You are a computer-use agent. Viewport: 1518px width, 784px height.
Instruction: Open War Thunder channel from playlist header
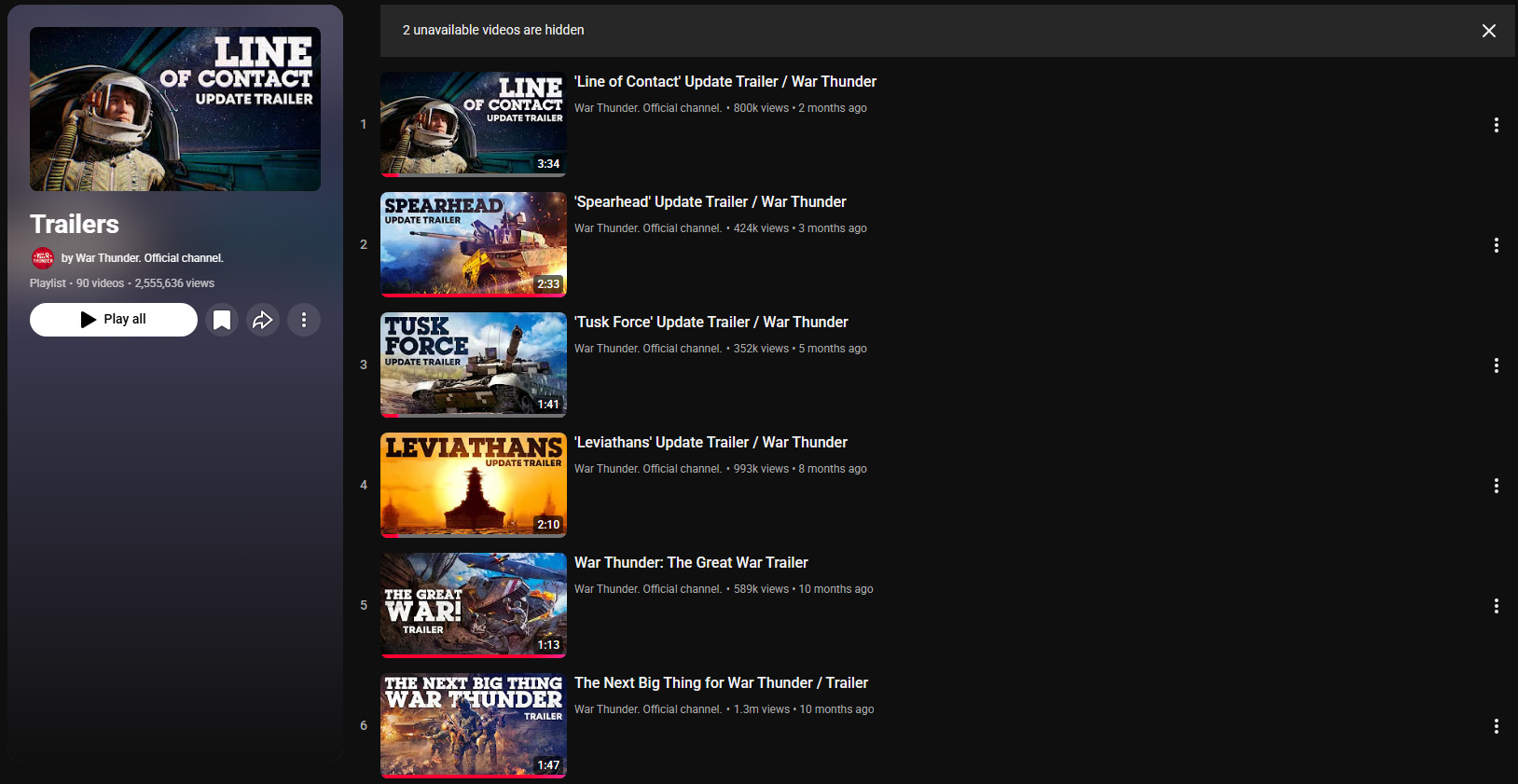[149, 258]
